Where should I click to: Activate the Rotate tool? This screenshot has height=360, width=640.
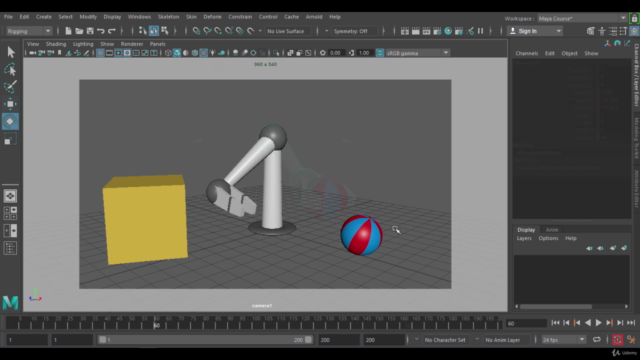pyautogui.click(x=10, y=121)
